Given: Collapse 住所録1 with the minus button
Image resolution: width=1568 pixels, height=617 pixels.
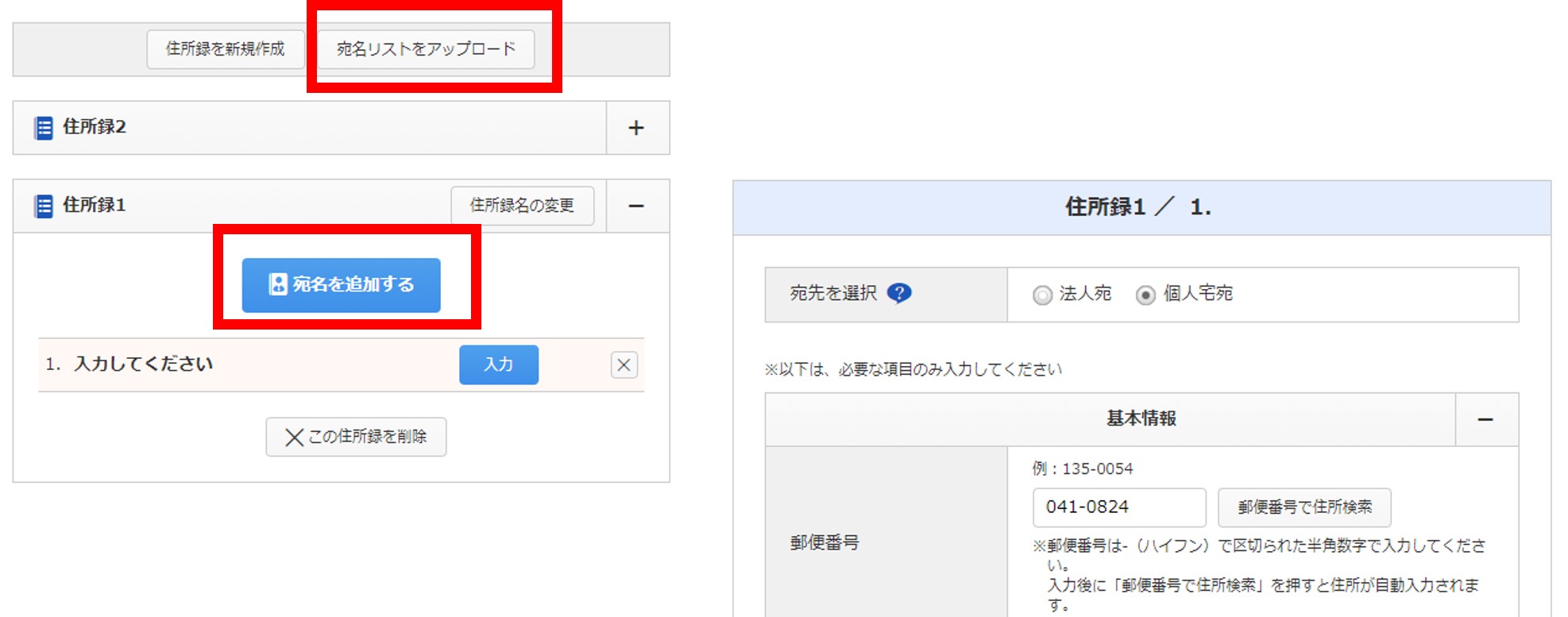Looking at the screenshot, I should pyautogui.click(x=636, y=206).
